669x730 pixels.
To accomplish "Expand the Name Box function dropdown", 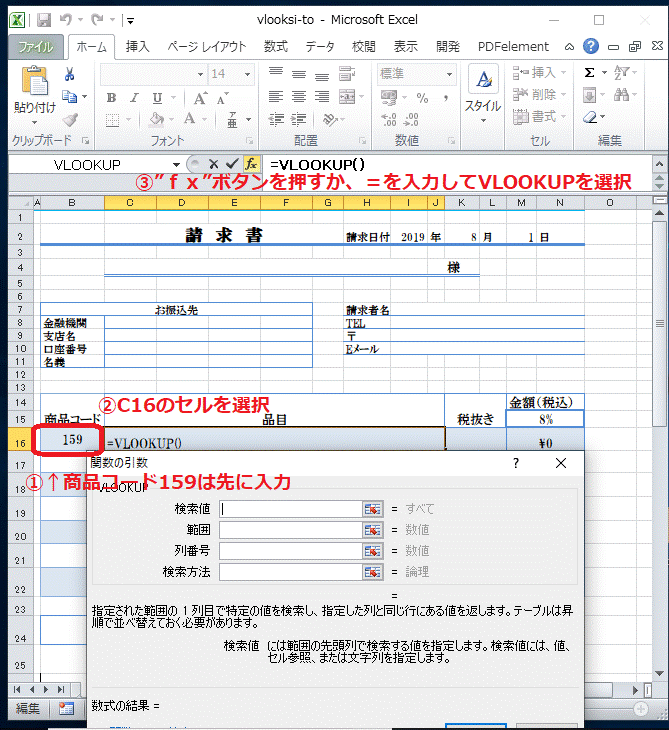I will tap(177, 164).
